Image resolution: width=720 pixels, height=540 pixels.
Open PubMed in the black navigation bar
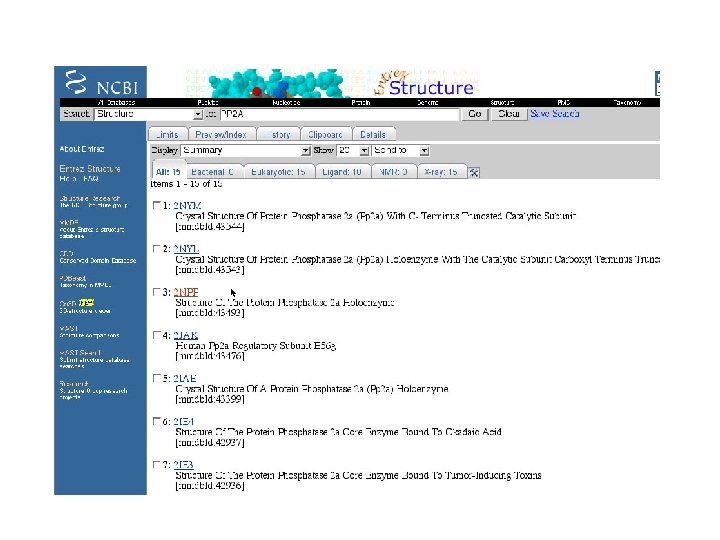pyautogui.click(x=208, y=102)
